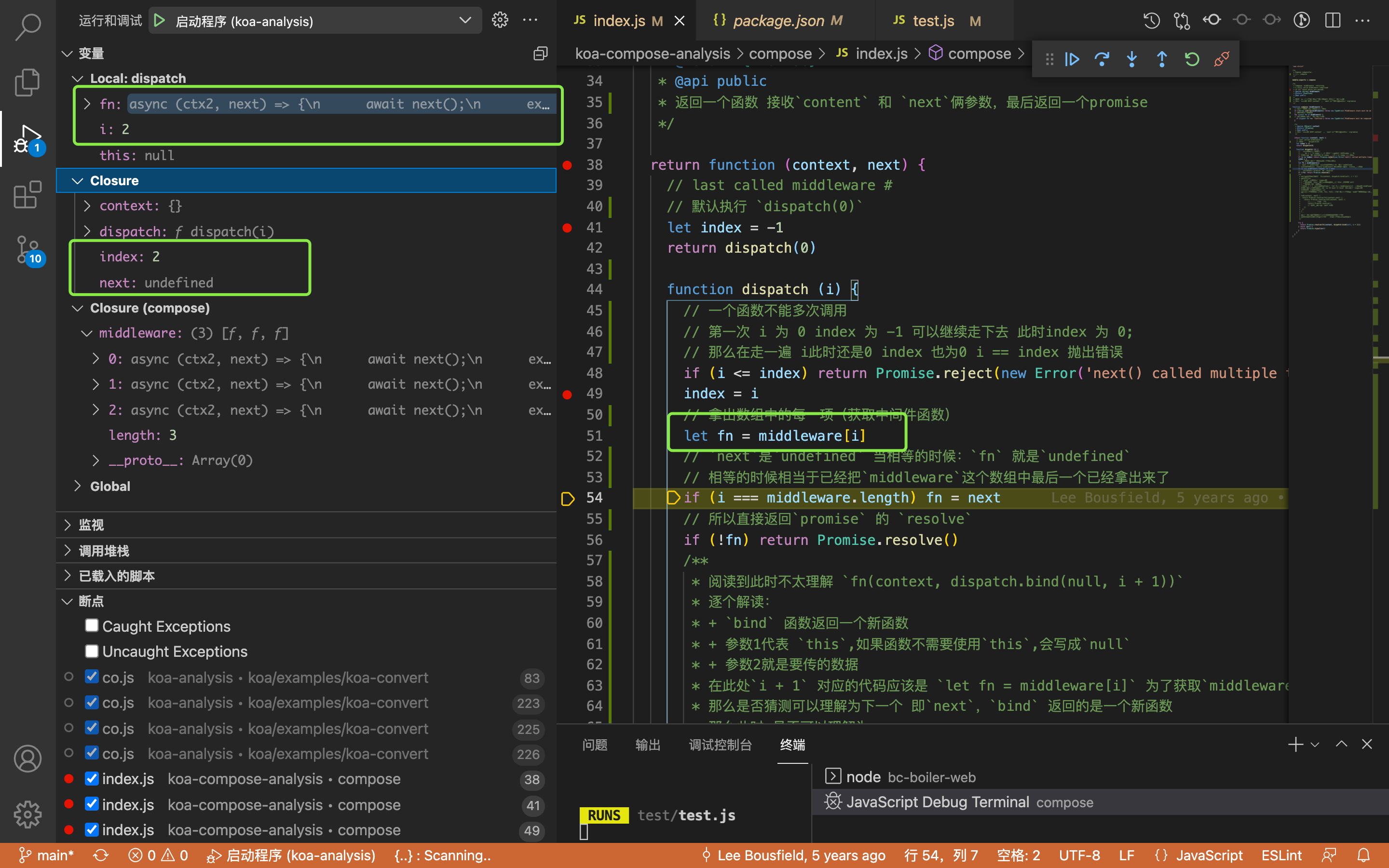Open debug view more actions menu
The height and width of the screenshot is (868, 1389).
pyautogui.click(x=531, y=21)
